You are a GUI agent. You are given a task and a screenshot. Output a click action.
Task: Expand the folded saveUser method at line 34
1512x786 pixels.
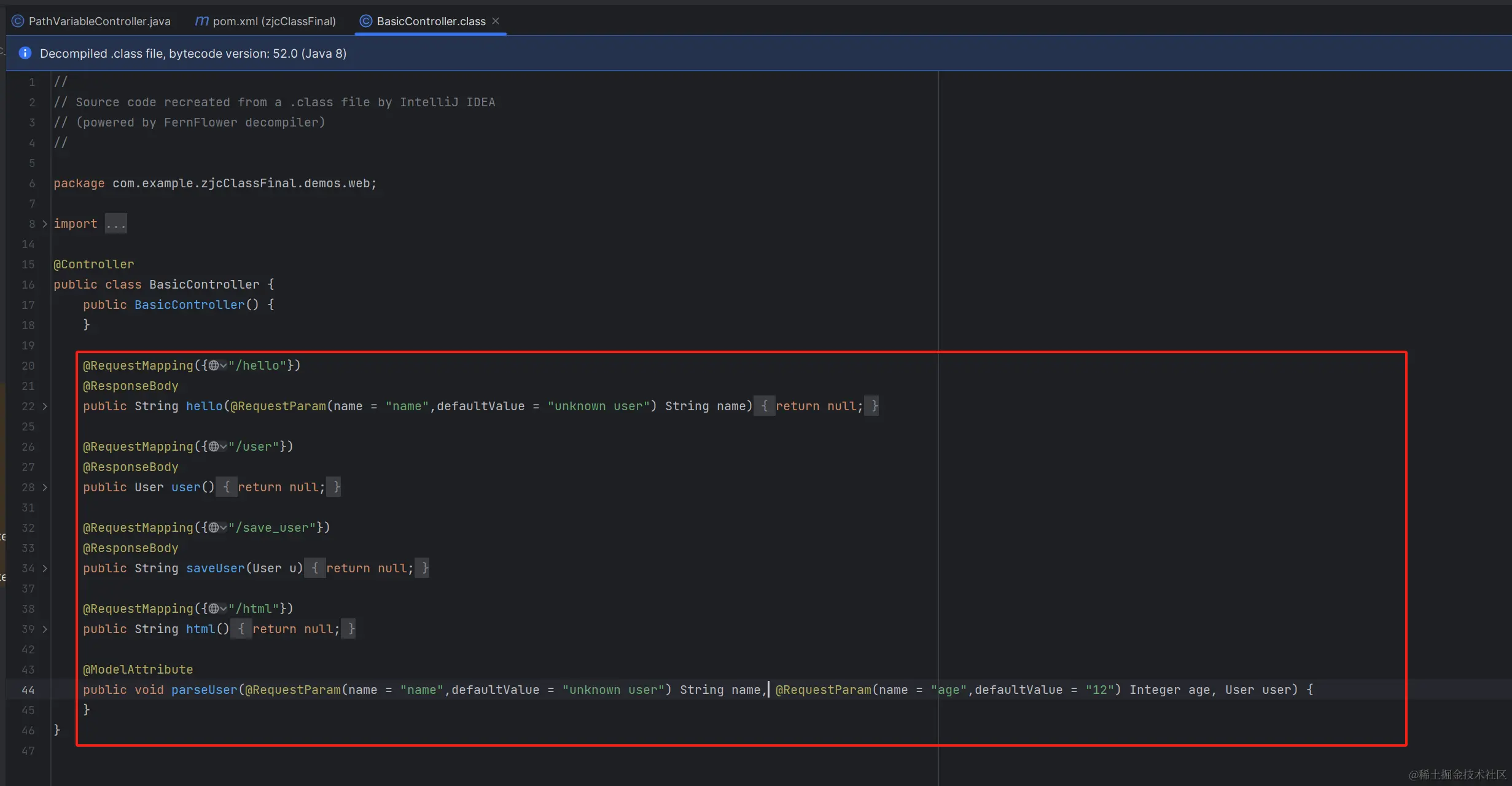click(45, 569)
